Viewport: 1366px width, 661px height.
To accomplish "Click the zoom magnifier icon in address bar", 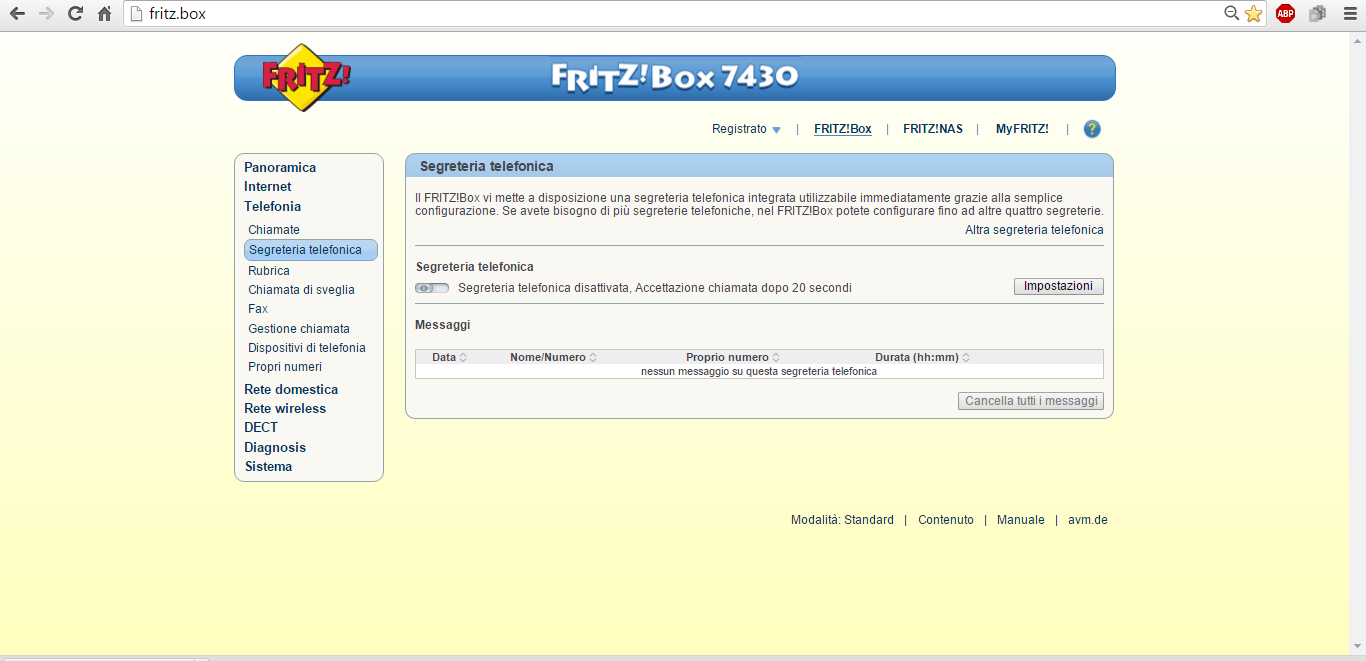I will [1232, 14].
